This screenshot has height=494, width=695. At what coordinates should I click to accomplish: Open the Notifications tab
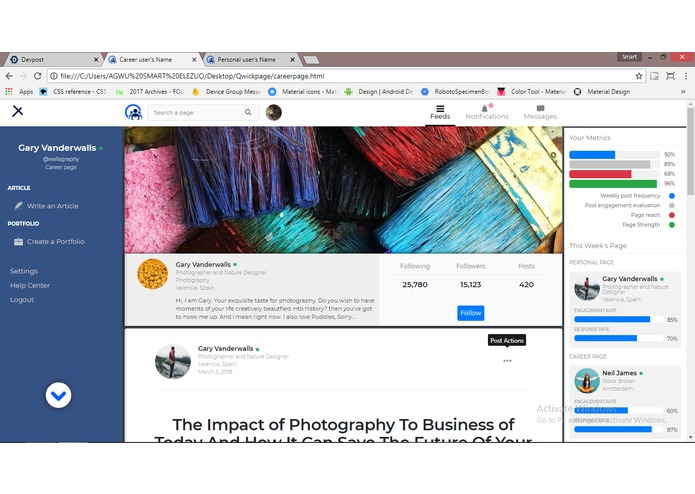coord(487,113)
